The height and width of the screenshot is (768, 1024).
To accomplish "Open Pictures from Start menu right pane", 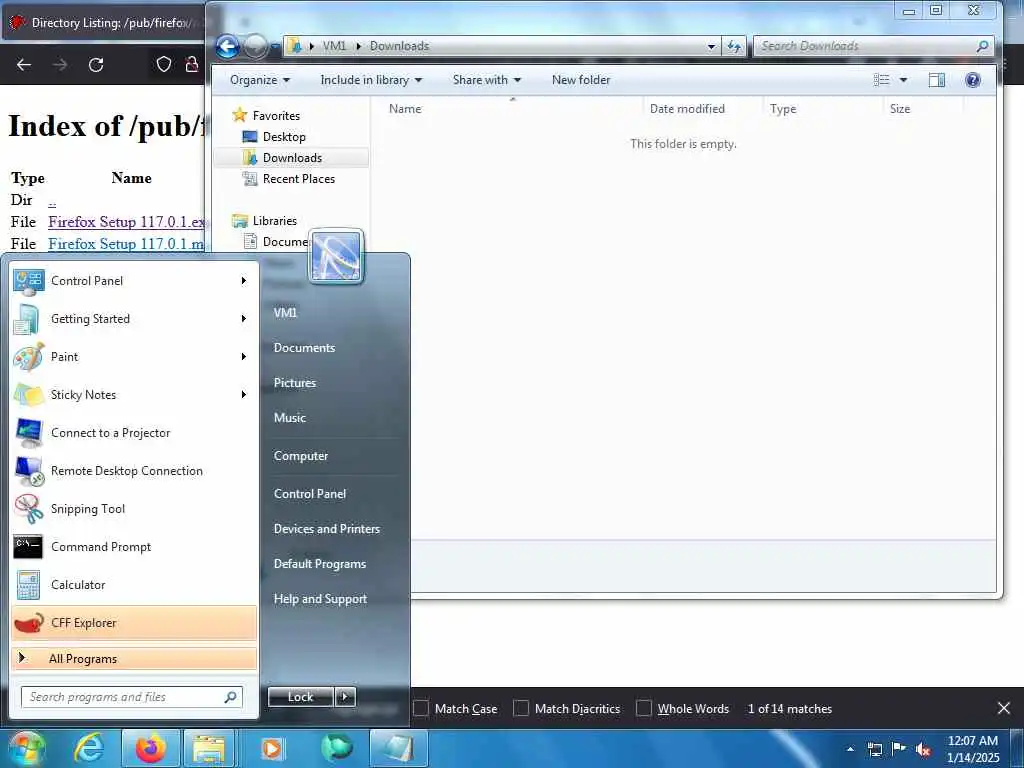I will click(x=295, y=383).
